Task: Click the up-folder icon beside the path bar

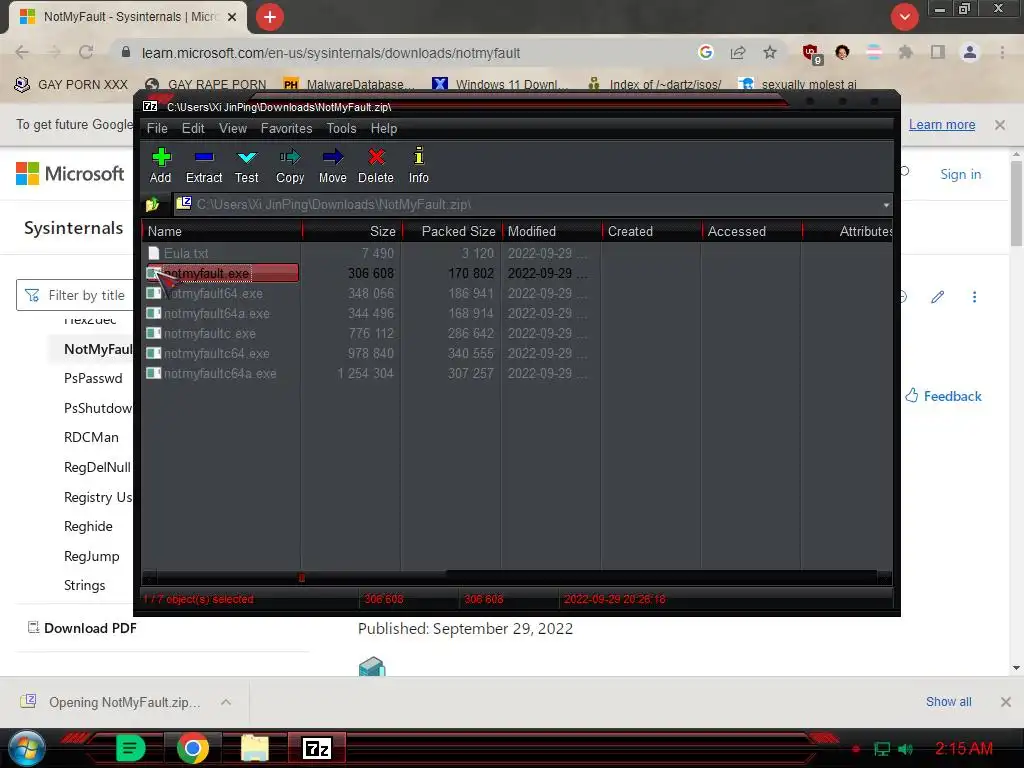Action: tap(152, 204)
